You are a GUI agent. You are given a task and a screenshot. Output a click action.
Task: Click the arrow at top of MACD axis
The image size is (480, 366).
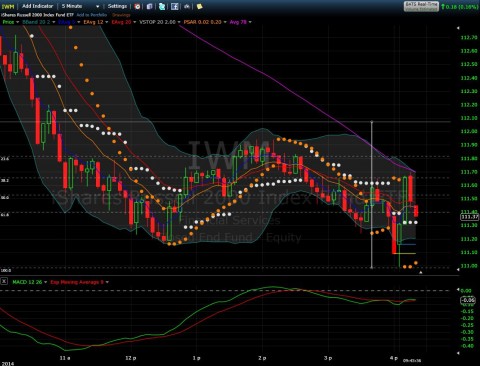458,290
